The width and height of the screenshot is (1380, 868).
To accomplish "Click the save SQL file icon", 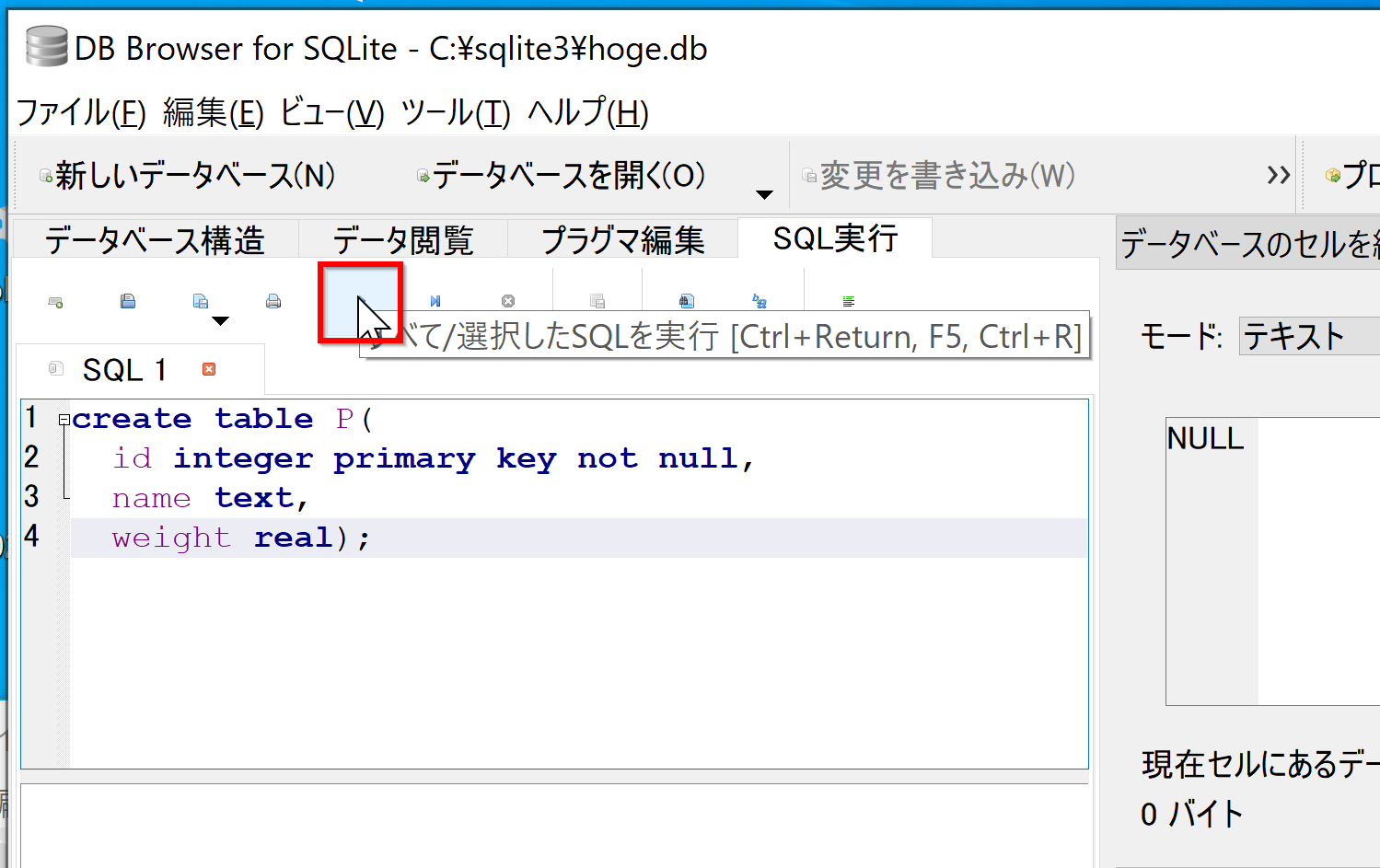I will pyautogui.click(x=200, y=301).
